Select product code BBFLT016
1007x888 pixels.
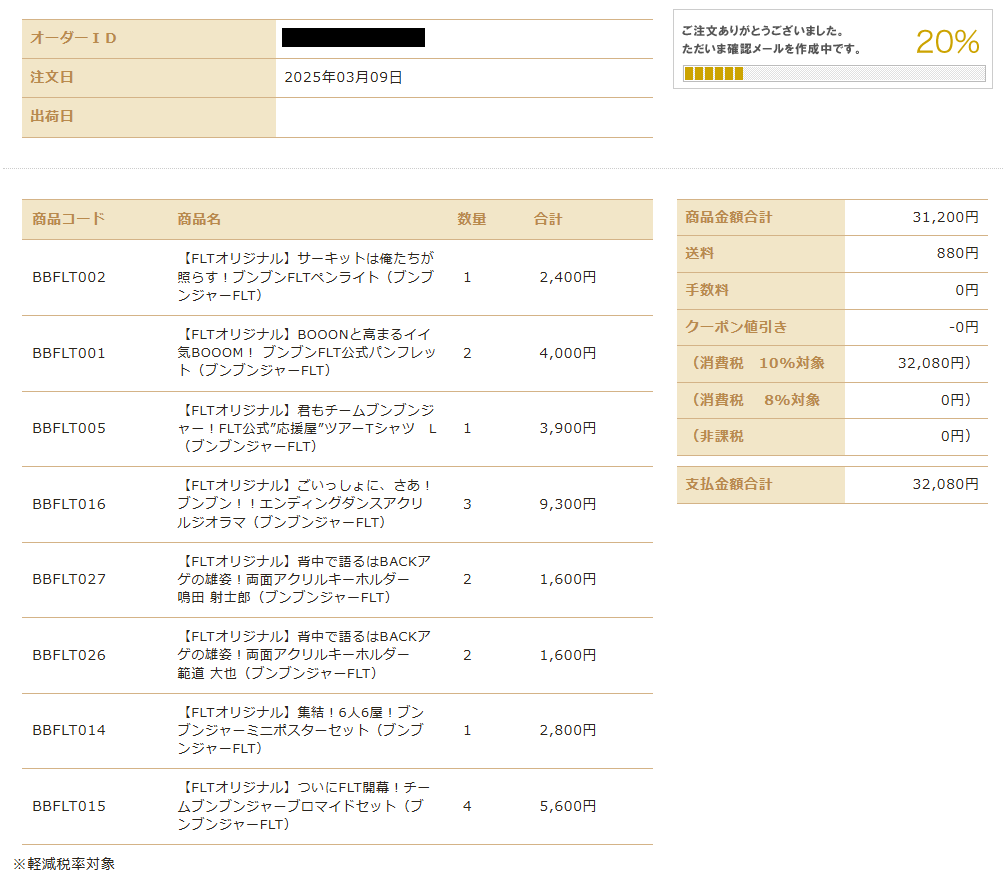click(x=69, y=504)
